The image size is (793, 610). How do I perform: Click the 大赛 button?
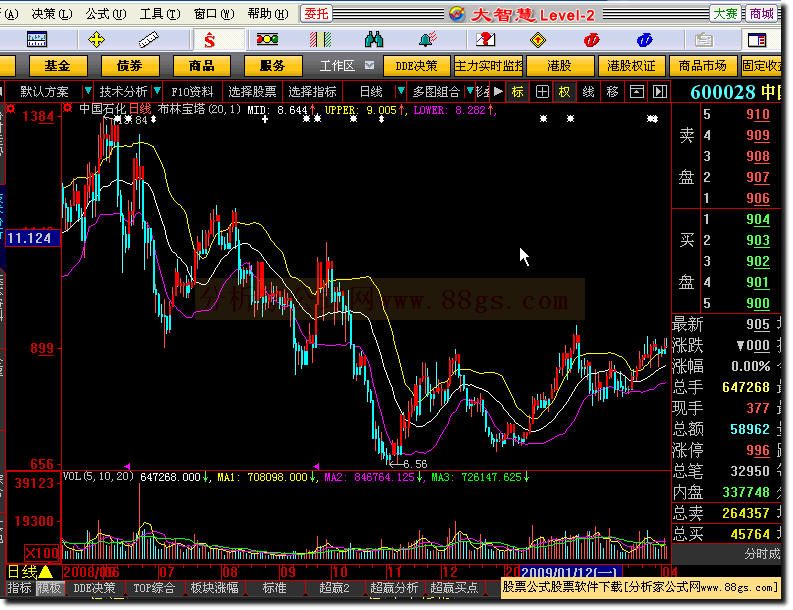(x=725, y=14)
